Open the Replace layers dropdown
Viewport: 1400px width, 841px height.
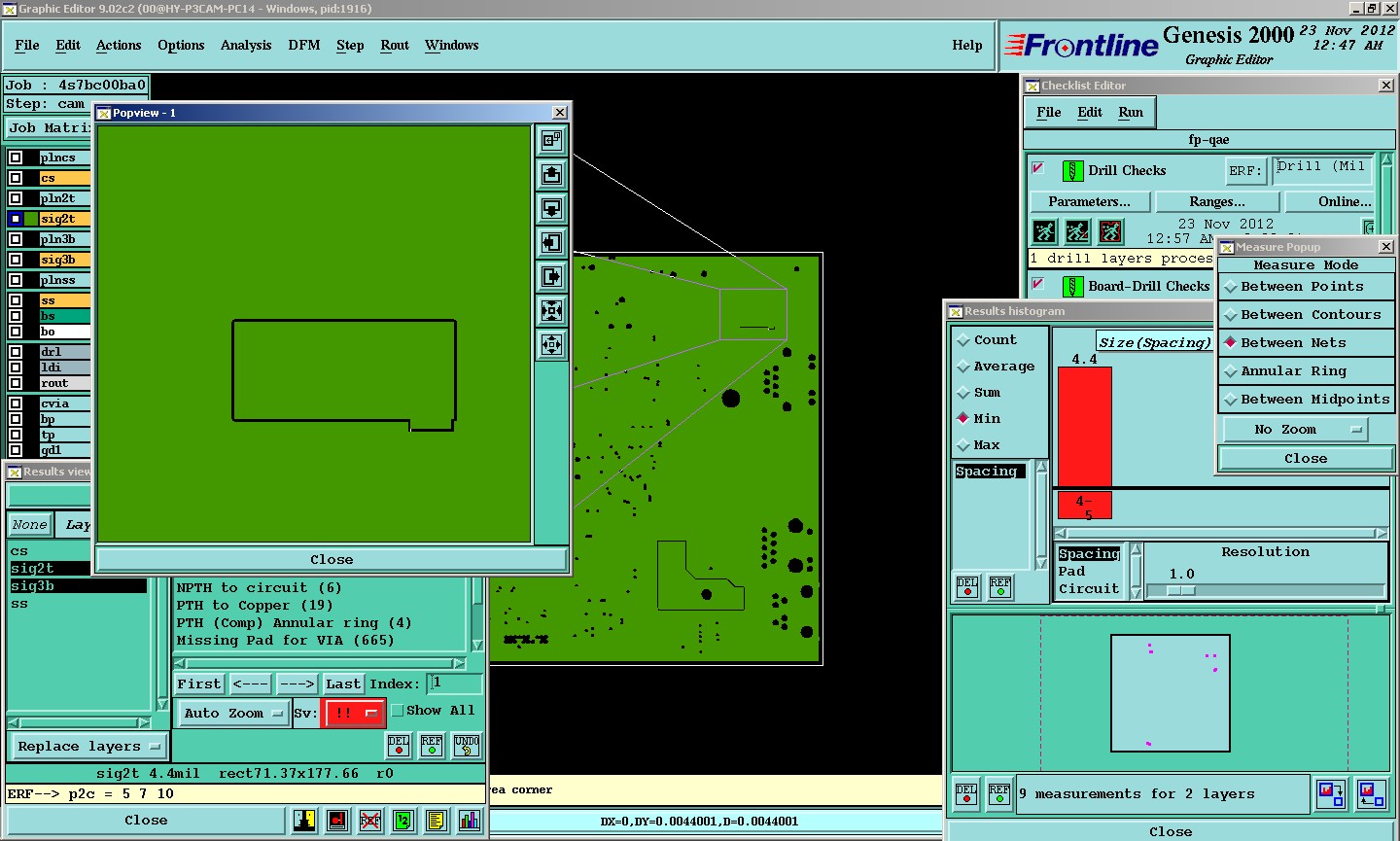(88, 747)
